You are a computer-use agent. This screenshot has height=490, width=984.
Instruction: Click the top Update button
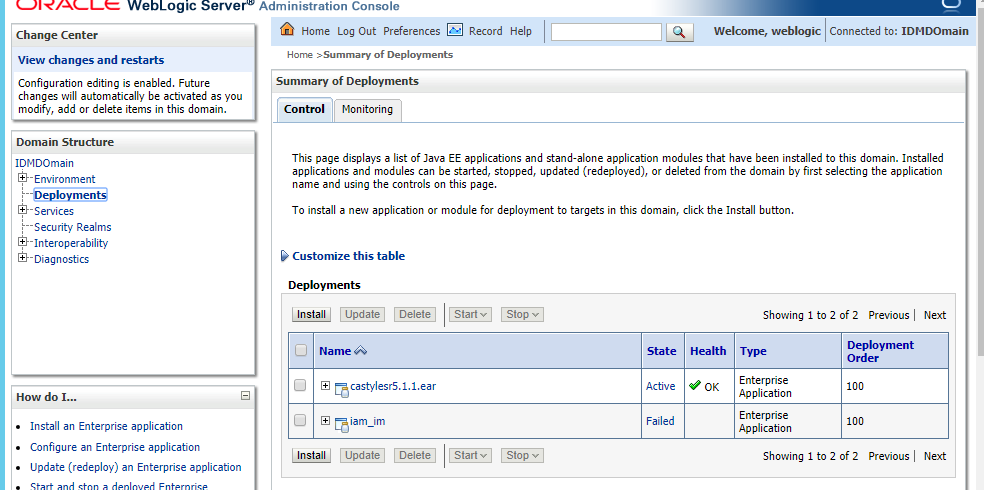coord(363,314)
